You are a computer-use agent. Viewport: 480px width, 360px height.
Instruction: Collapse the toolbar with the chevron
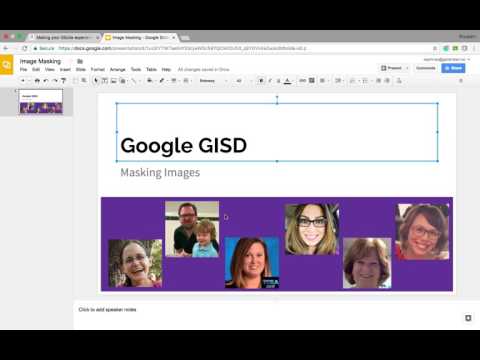[x=461, y=81]
